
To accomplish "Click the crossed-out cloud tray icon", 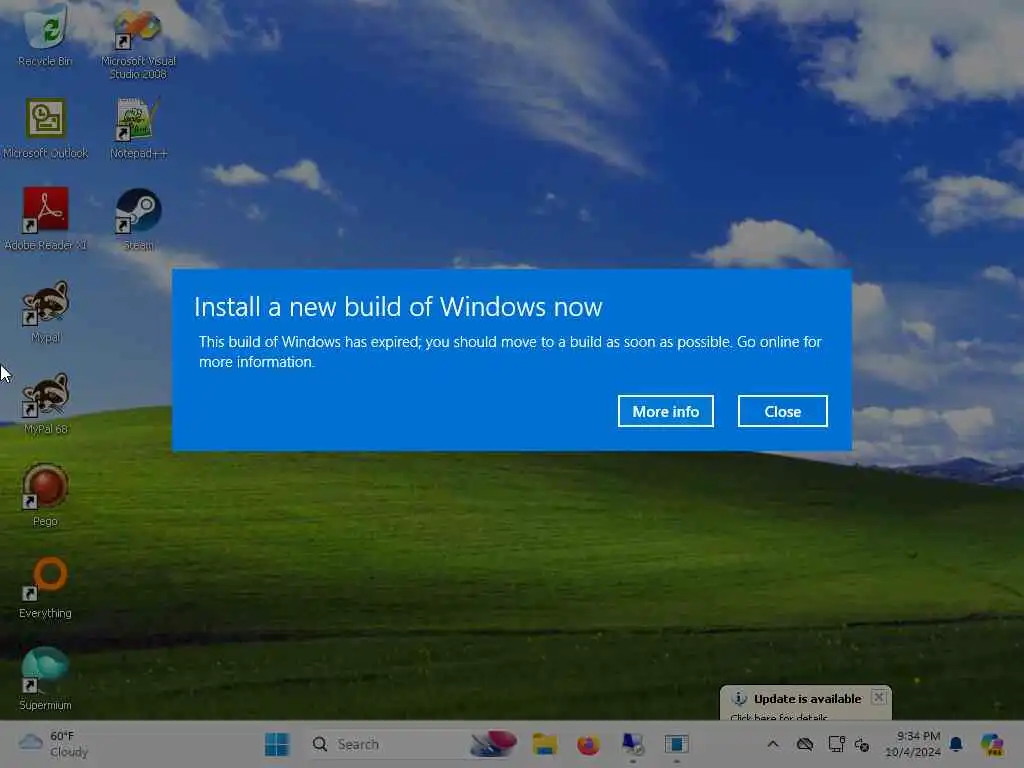I will click(805, 744).
